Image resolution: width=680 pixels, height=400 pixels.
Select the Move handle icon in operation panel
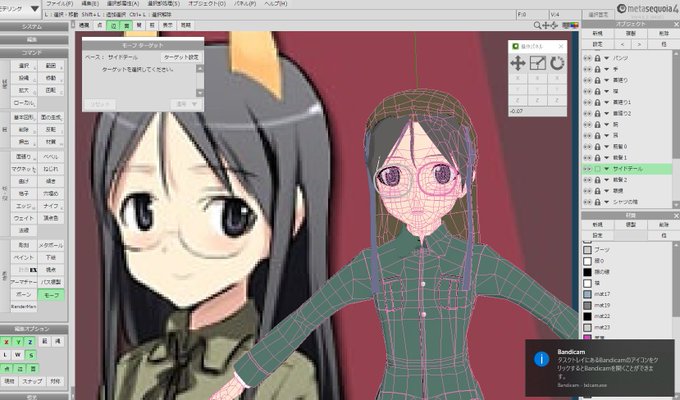(x=518, y=64)
